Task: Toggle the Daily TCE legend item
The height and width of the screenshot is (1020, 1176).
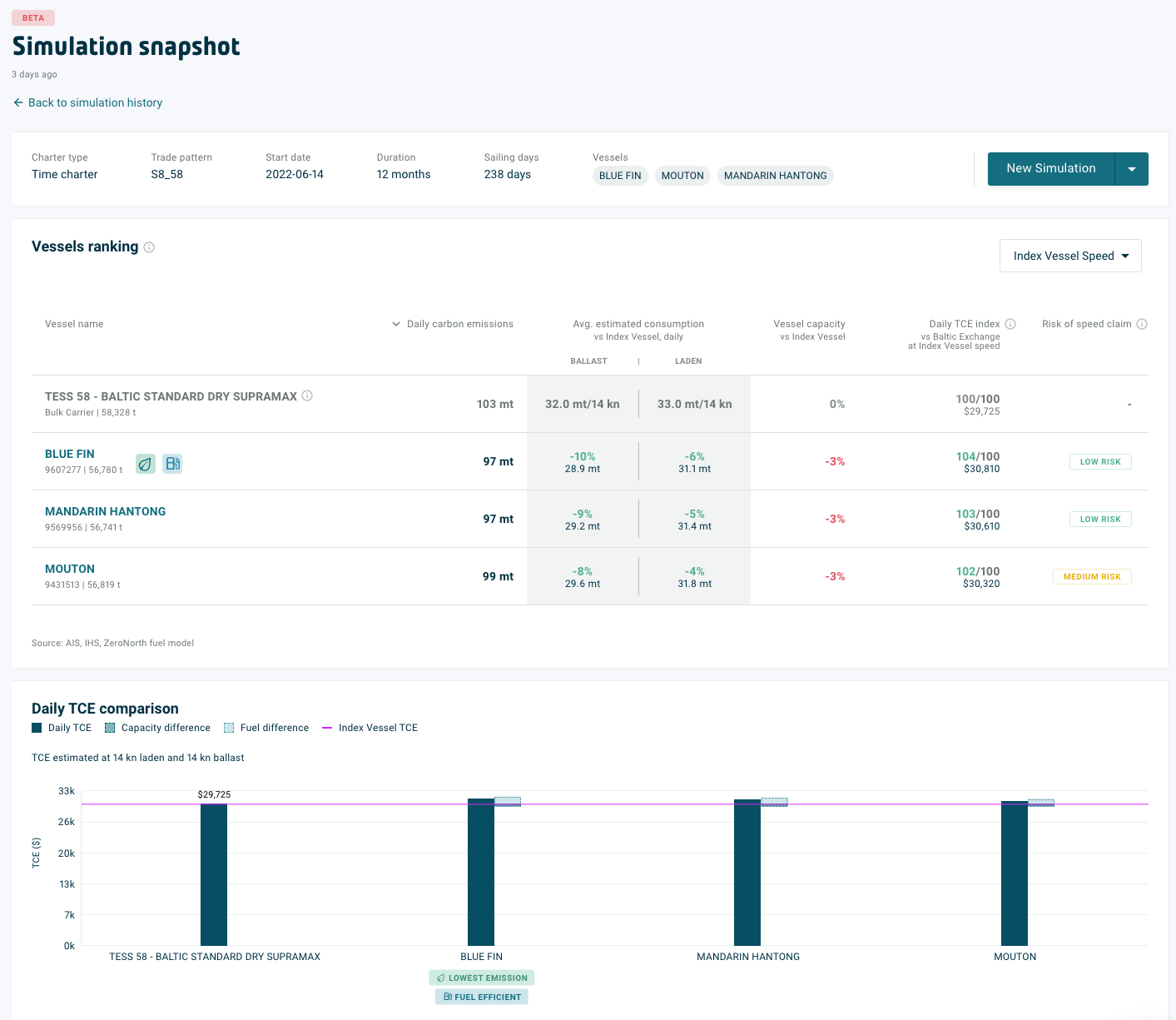Action: [62, 727]
